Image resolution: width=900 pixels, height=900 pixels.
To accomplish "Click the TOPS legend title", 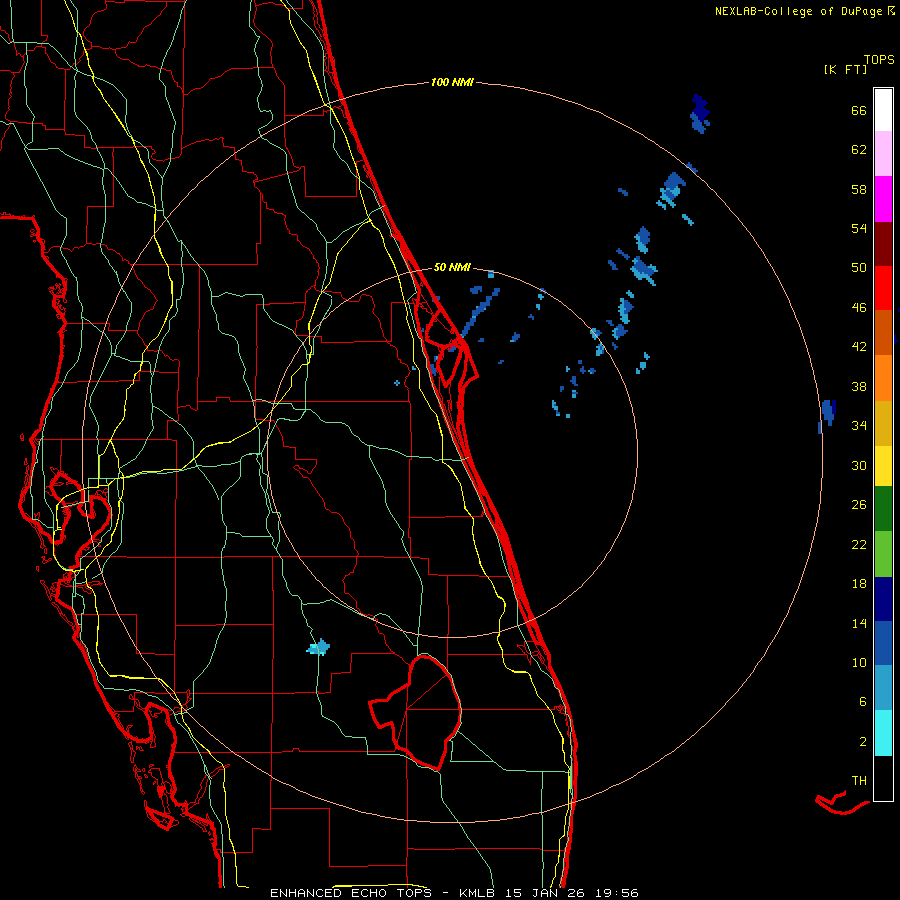I will pos(879,60).
